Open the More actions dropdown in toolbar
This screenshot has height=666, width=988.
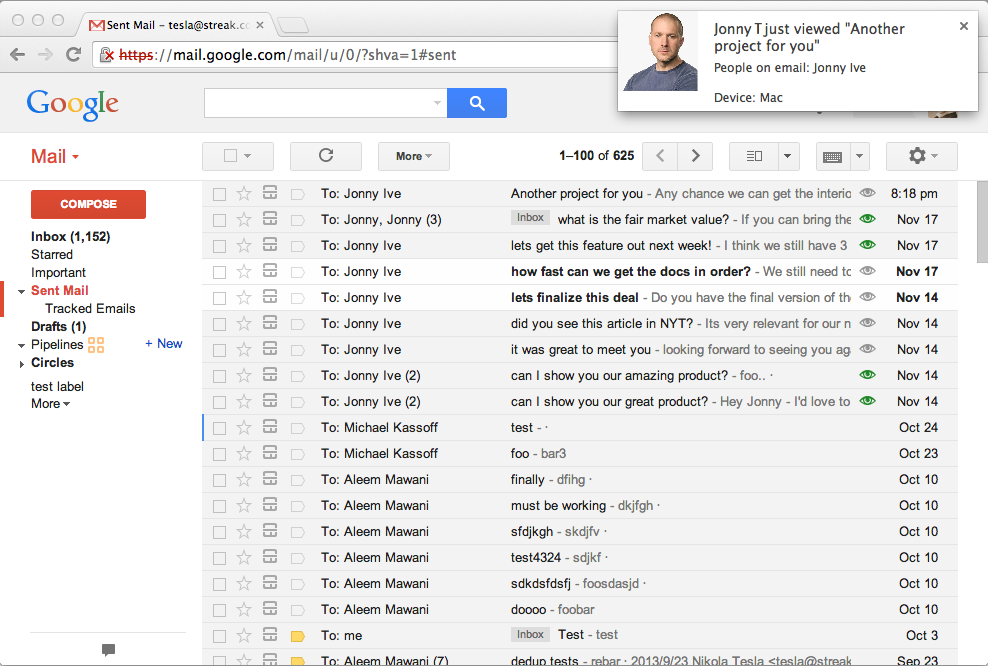click(x=413, y=156)
